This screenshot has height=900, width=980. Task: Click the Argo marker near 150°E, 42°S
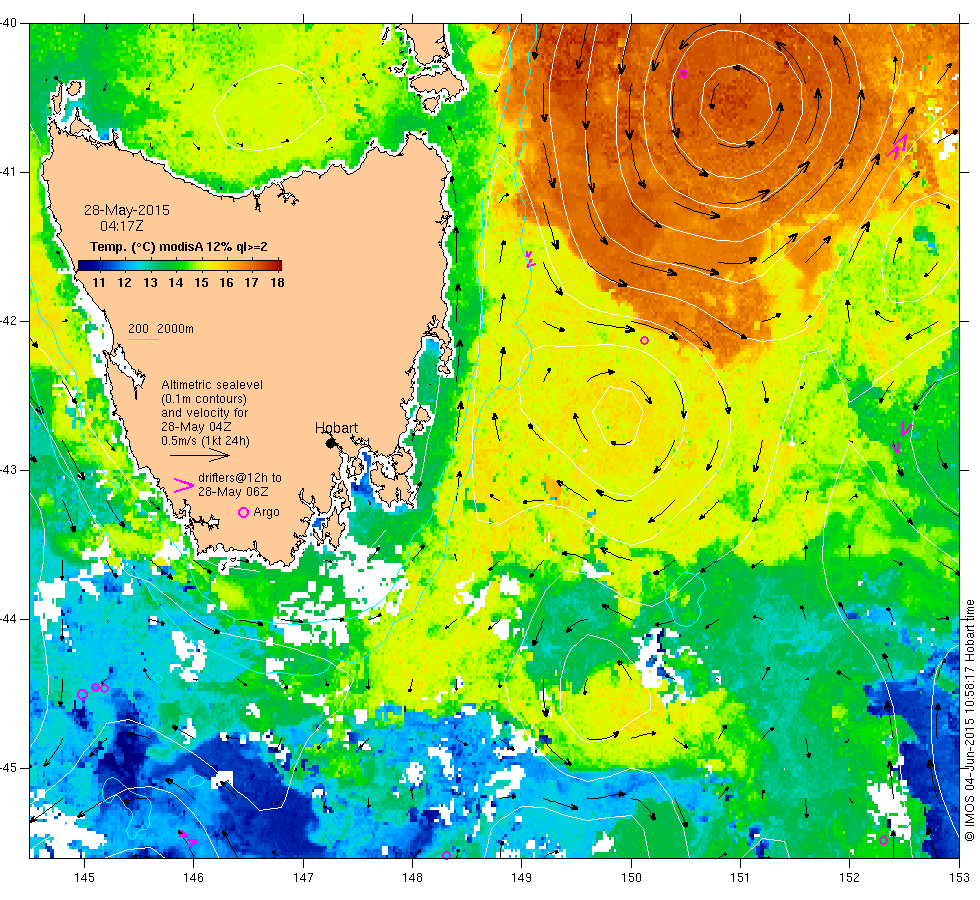coord(644,341)
